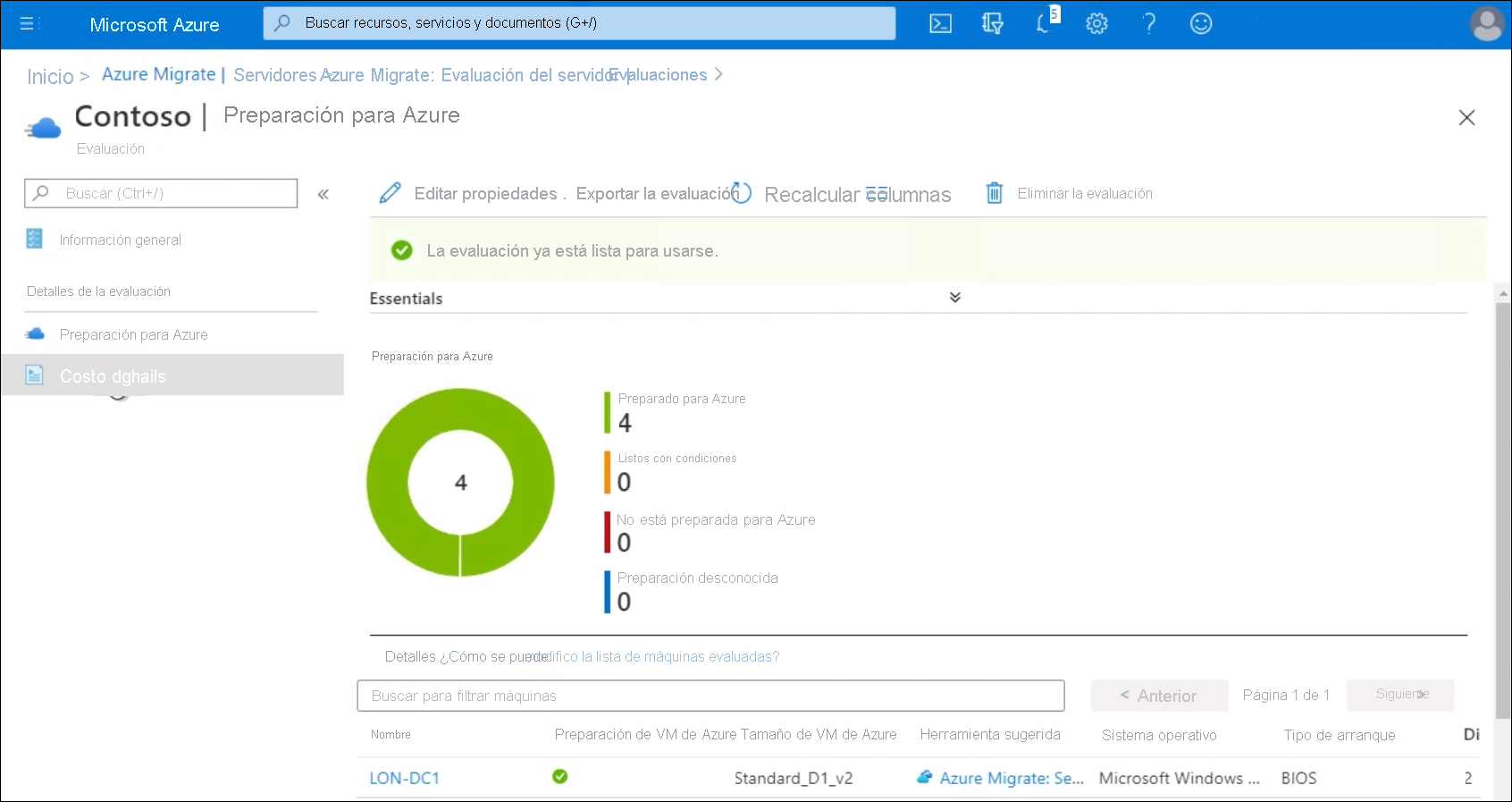Click the green Preparado para Azure legend bar
The height and width of the screenshot is (802, 1512).
click(608, 412)
